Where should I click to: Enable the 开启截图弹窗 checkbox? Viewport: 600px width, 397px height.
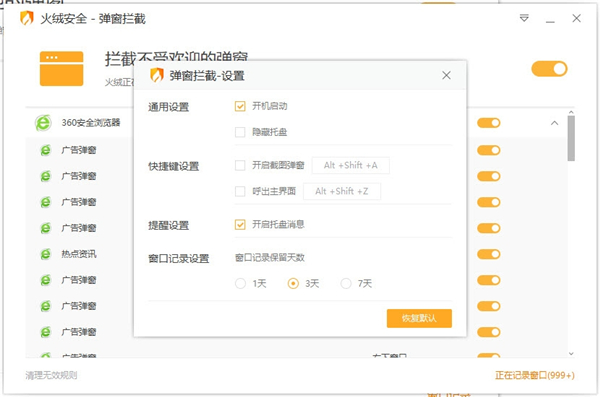tap(240, 165)
